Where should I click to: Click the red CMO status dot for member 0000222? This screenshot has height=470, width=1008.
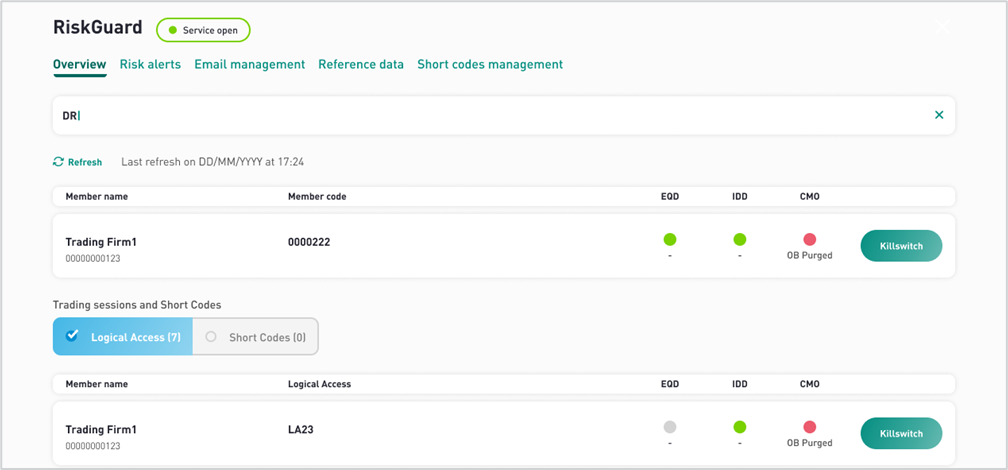[809, 240]
